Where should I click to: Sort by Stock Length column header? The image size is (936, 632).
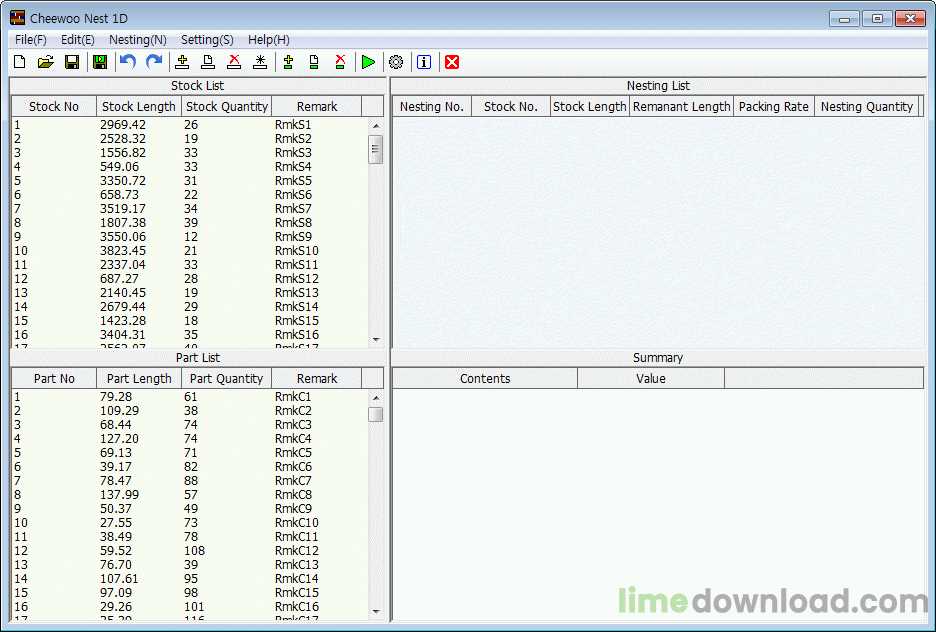(139, 107)
